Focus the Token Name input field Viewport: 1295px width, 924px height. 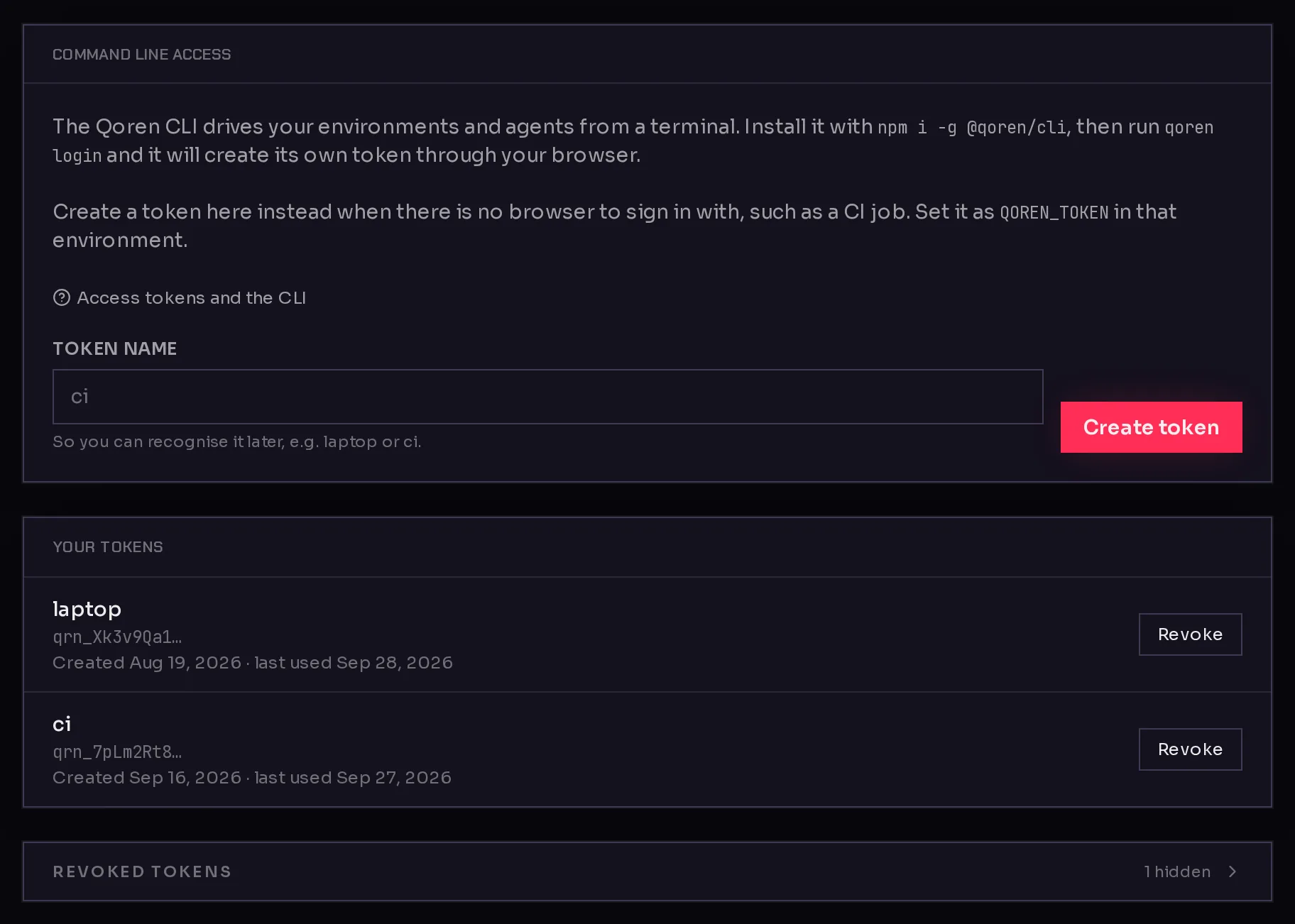(x=547, y=397)
